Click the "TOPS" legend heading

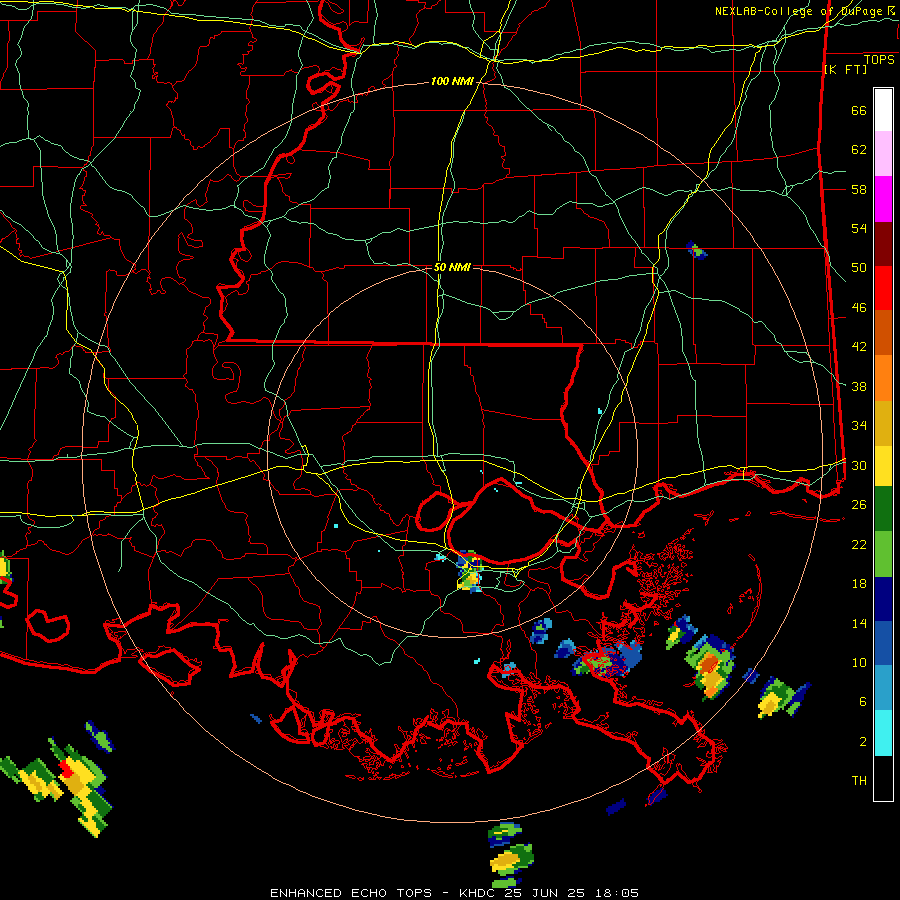879,60
